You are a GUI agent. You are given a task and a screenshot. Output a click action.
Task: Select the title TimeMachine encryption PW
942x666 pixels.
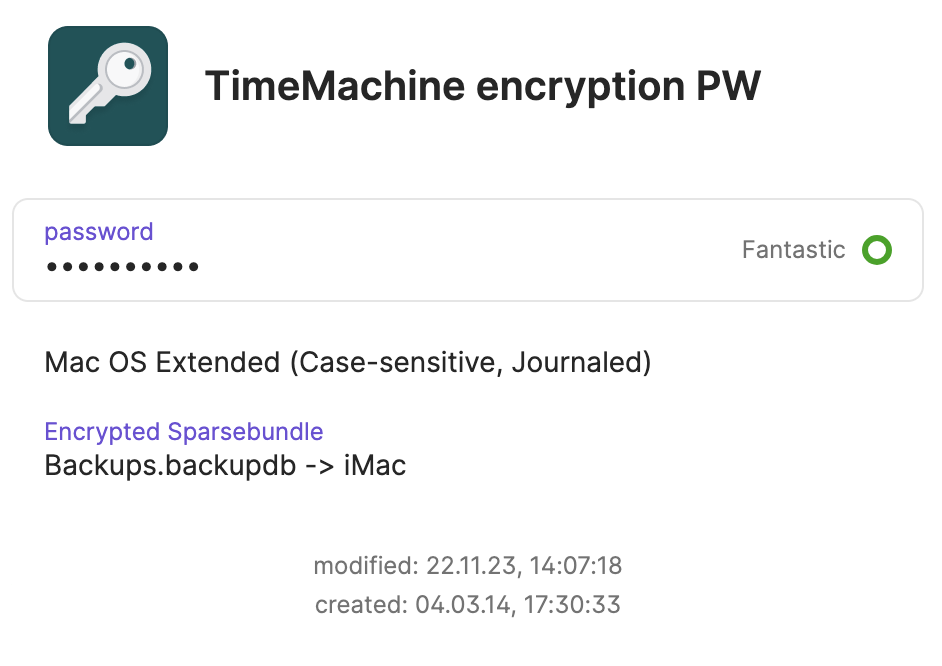[x=482, y=87]
